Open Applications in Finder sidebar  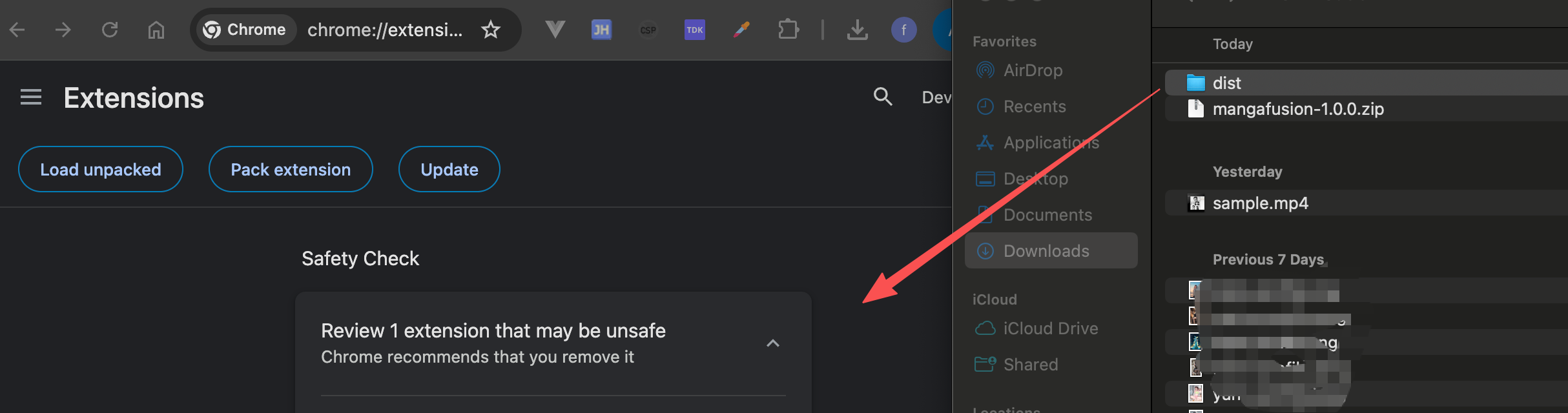click(1051, 143)
